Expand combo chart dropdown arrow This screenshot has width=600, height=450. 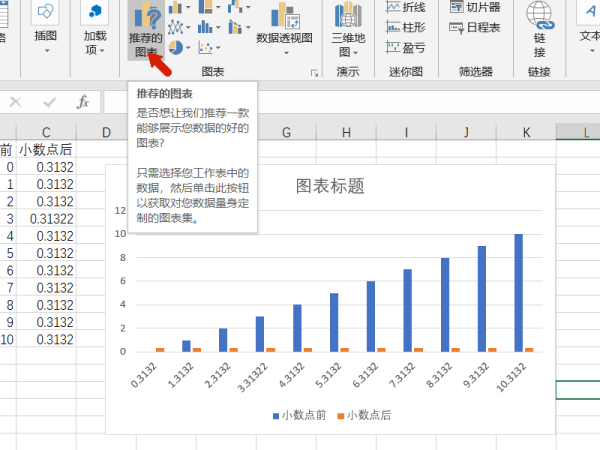click(248, 27)
